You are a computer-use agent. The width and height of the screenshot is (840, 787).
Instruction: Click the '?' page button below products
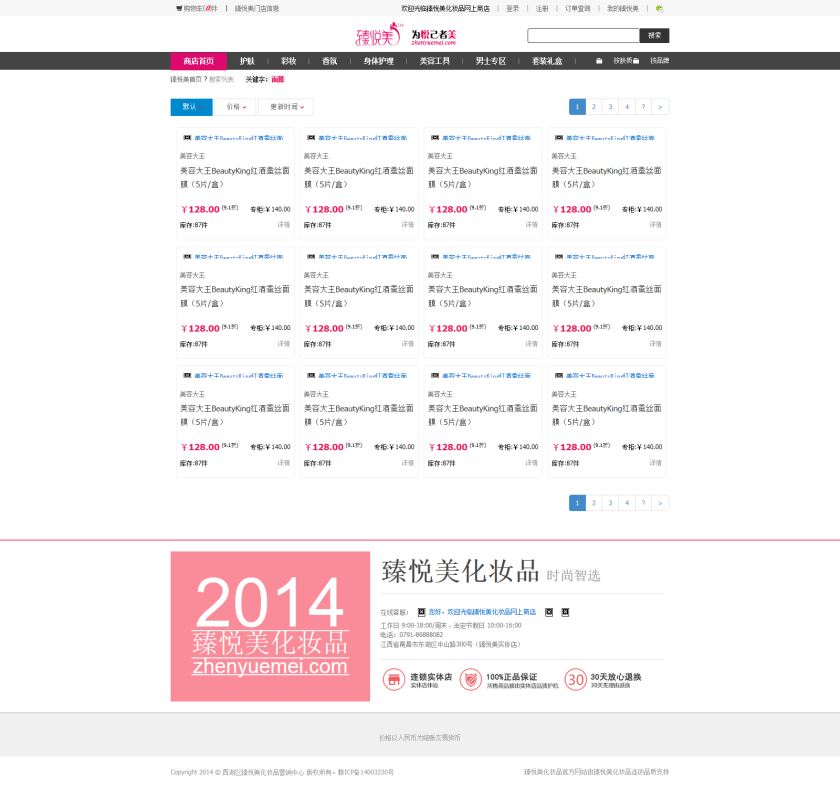(x=643, y=503)
